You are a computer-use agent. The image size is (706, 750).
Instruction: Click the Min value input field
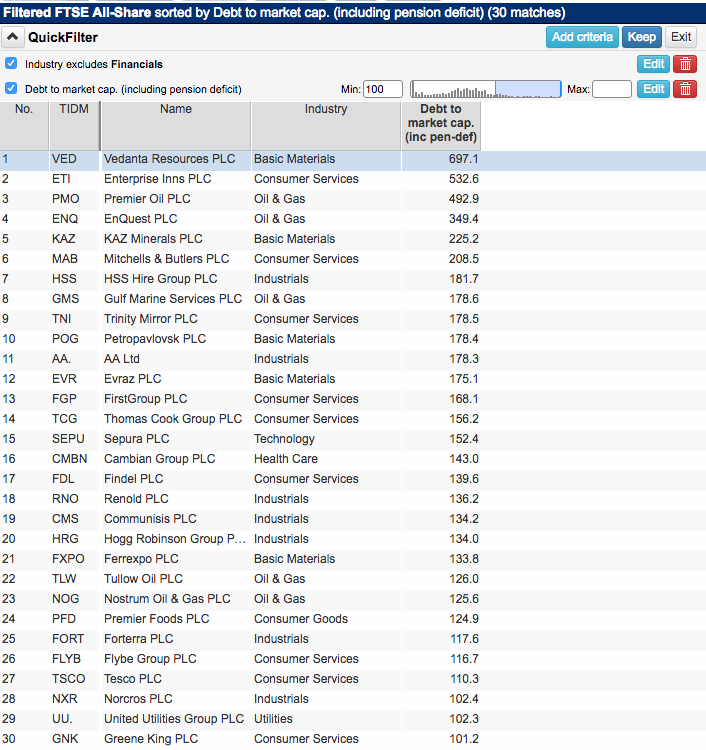coord(383,89)
